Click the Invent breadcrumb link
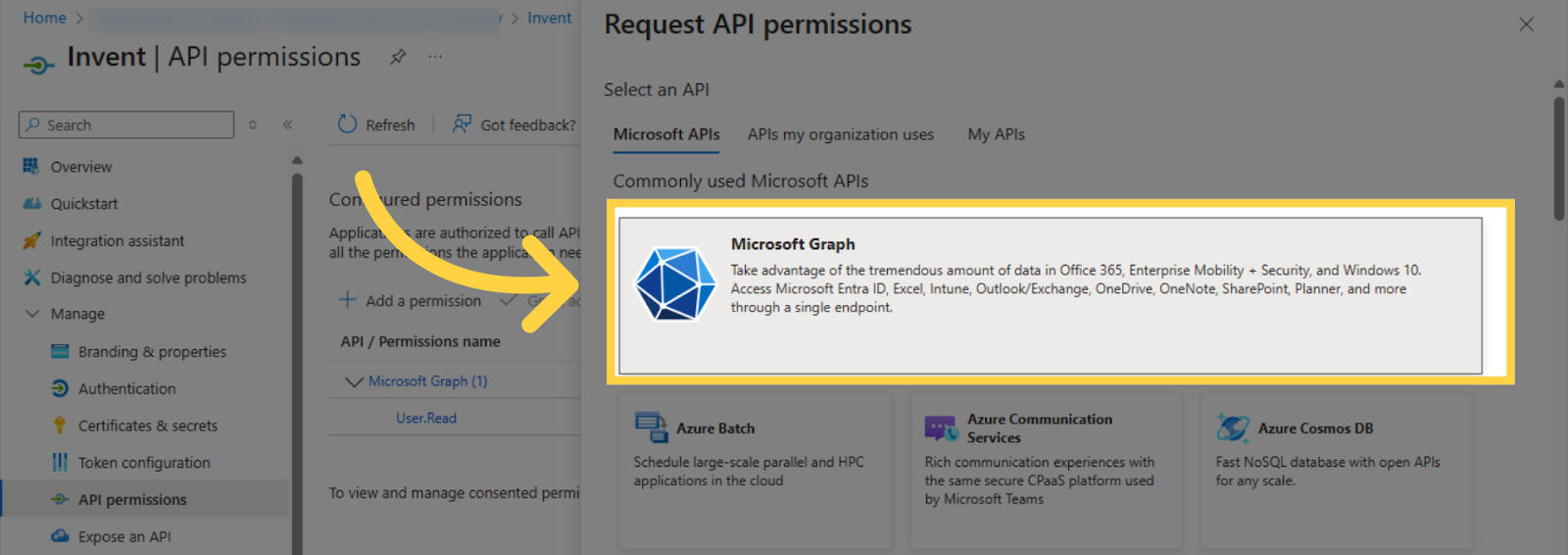 (x=549, y=18)
